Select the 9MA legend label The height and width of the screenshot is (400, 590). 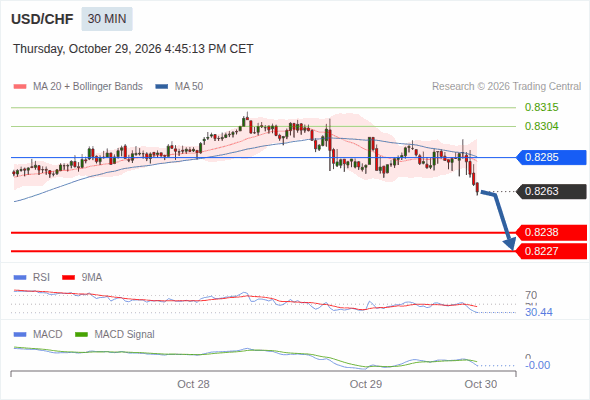92,278
